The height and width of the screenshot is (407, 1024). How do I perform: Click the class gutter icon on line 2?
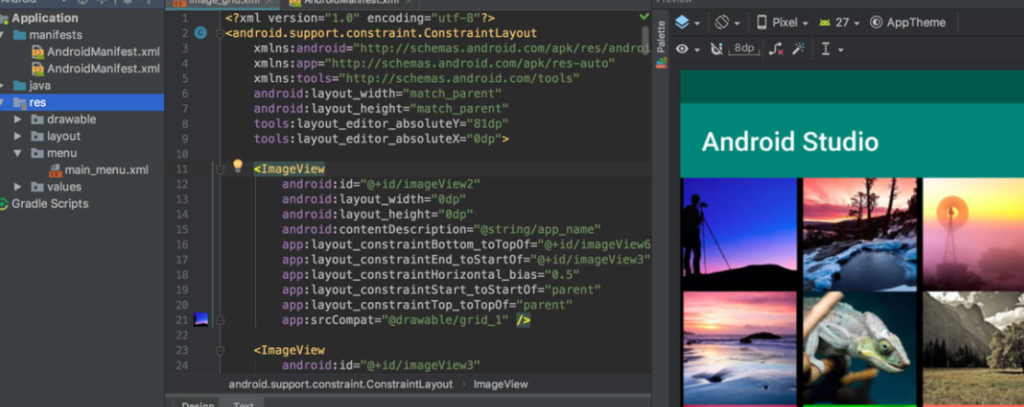201,33
